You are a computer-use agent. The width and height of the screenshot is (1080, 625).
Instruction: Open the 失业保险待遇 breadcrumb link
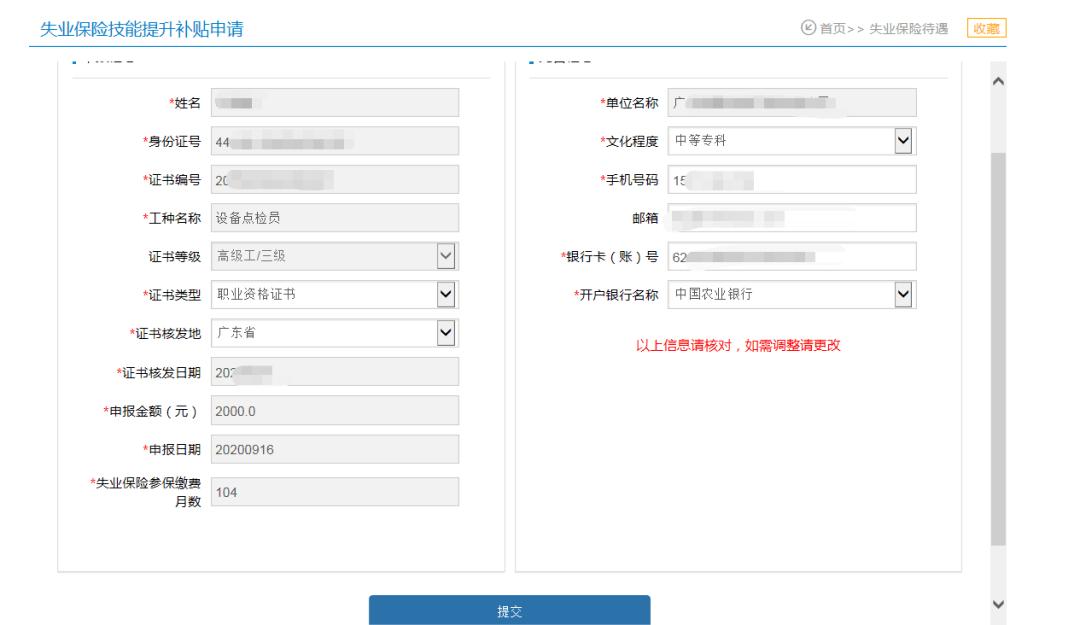coord(908,29)
